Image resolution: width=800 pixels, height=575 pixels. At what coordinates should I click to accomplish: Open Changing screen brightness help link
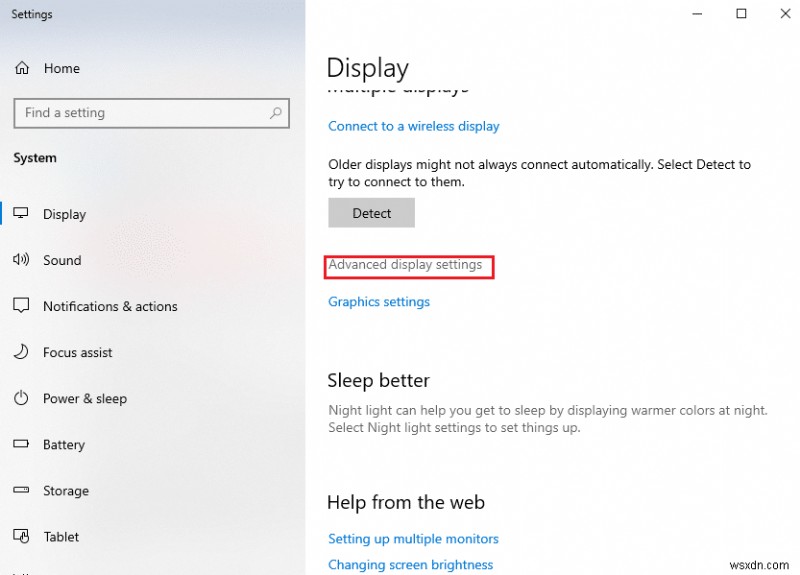pyautogui.click(x=410, y=564)
